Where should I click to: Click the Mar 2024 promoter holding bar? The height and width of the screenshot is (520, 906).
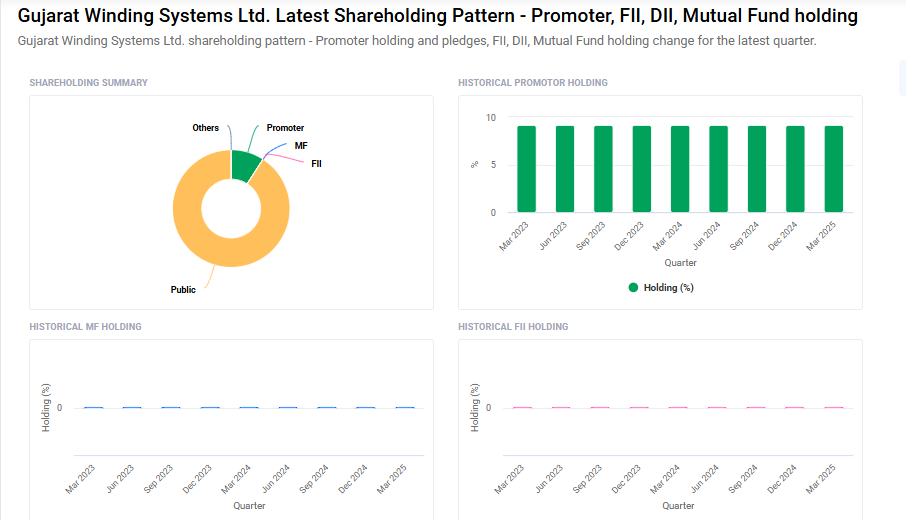680,169
